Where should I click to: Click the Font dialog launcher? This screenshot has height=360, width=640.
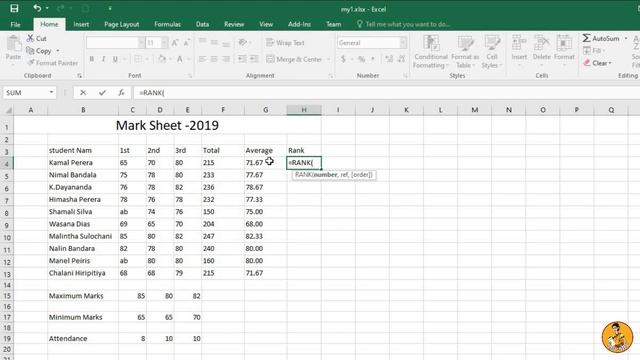tap(190, 76)
